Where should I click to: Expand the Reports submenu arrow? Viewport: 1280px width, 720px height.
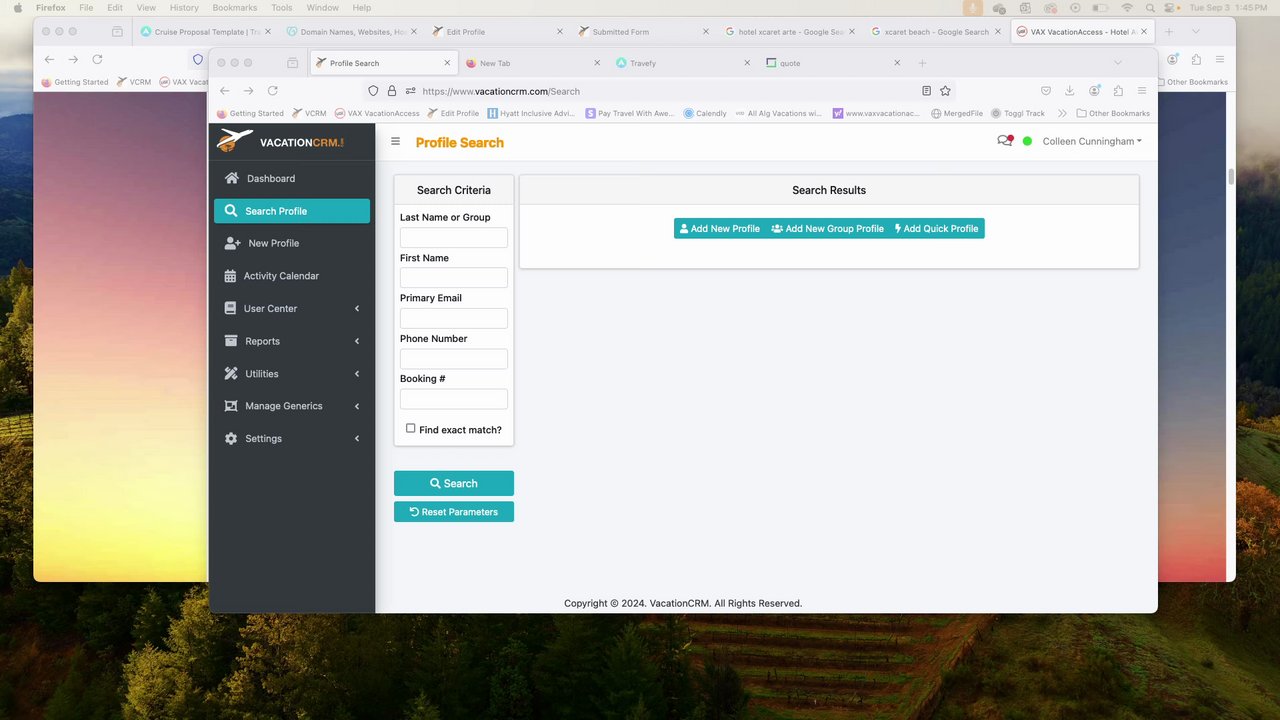[357, 341]
